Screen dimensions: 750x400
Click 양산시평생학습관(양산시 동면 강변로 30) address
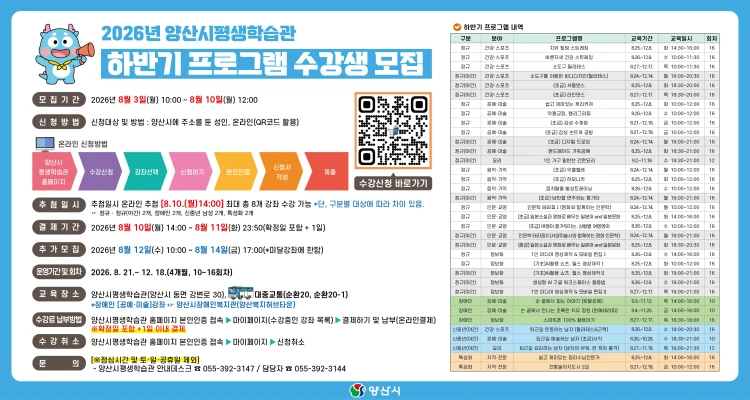tap(158, 294)
